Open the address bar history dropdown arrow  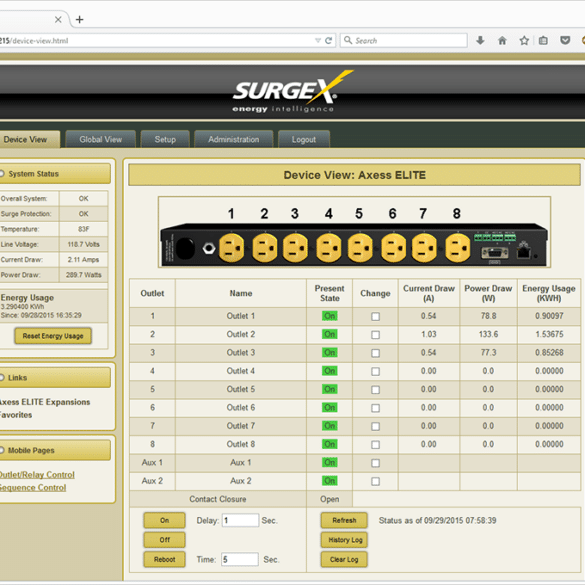(318, 40)
